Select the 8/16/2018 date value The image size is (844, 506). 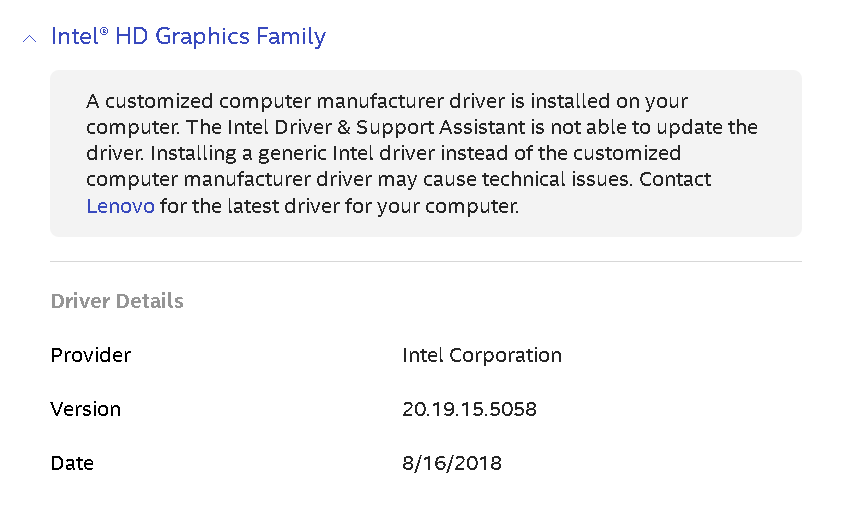(451, 463)
